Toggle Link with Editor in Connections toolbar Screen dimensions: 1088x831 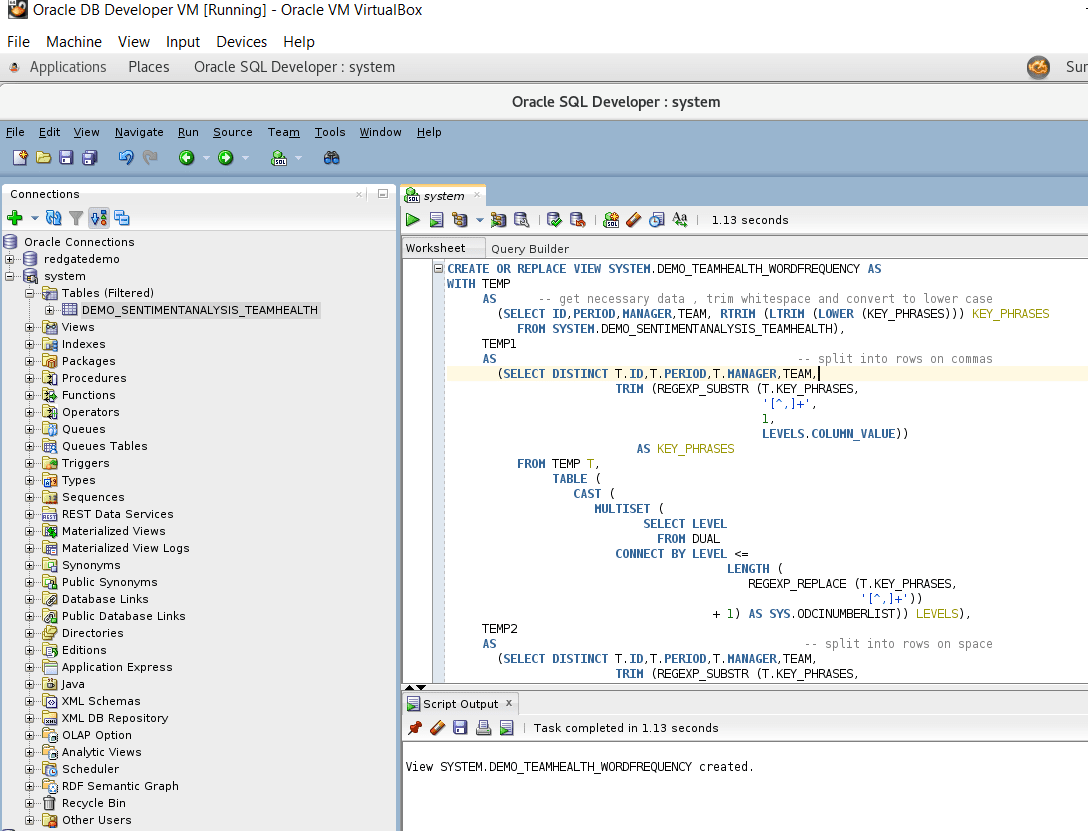99,218
